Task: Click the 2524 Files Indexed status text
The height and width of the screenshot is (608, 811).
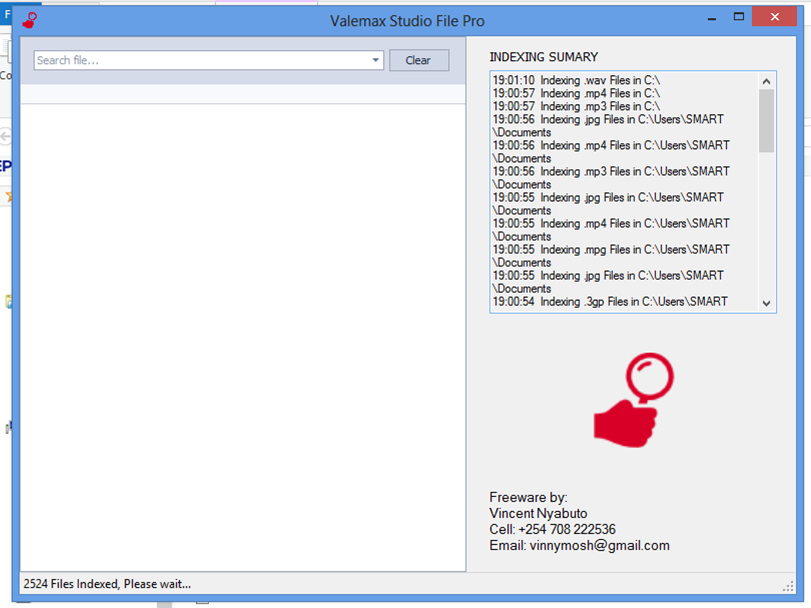Action: [107, 584]
